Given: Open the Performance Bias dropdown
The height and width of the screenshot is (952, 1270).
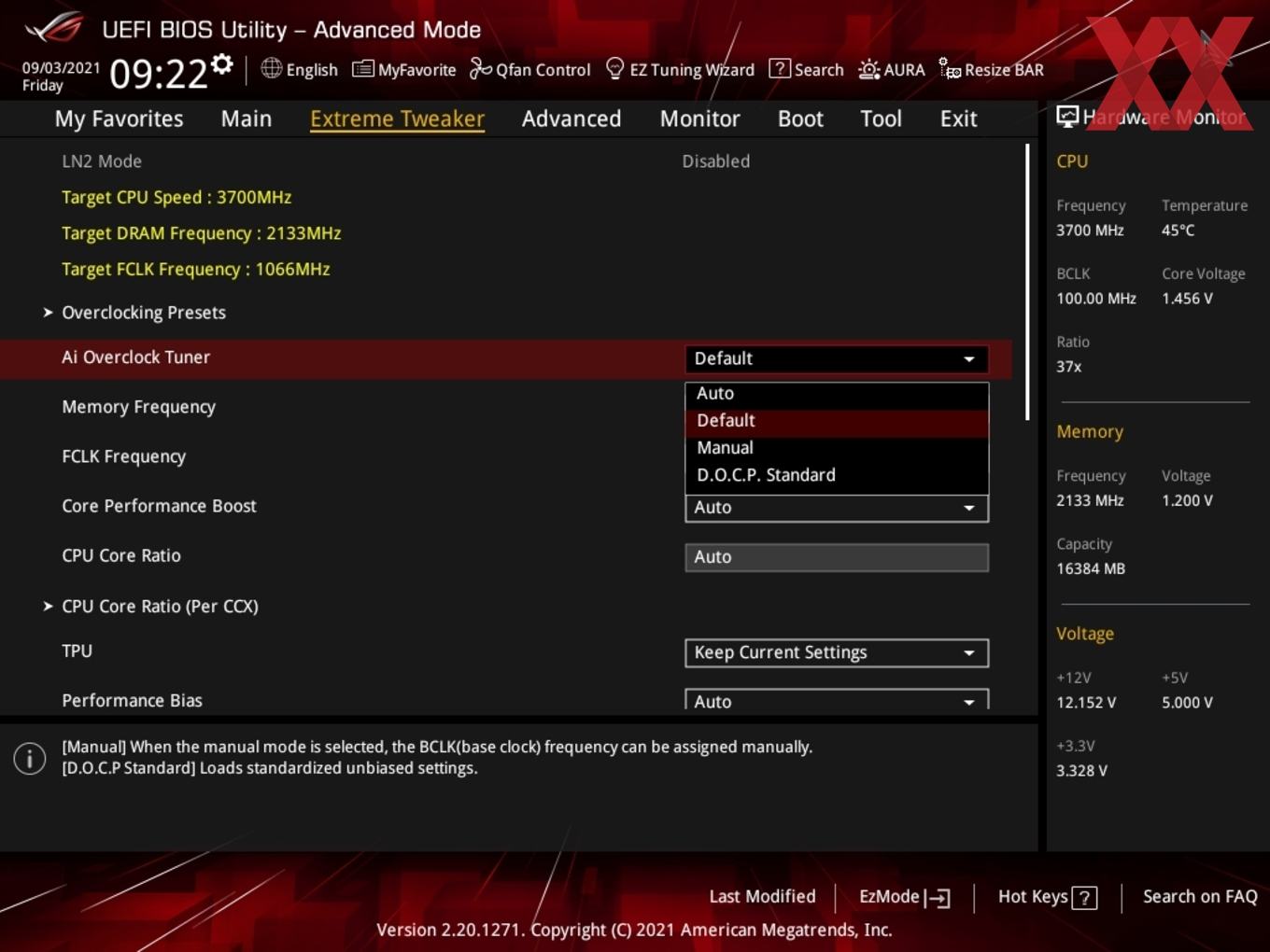Looking at the screenshot, I should [836, 700].
